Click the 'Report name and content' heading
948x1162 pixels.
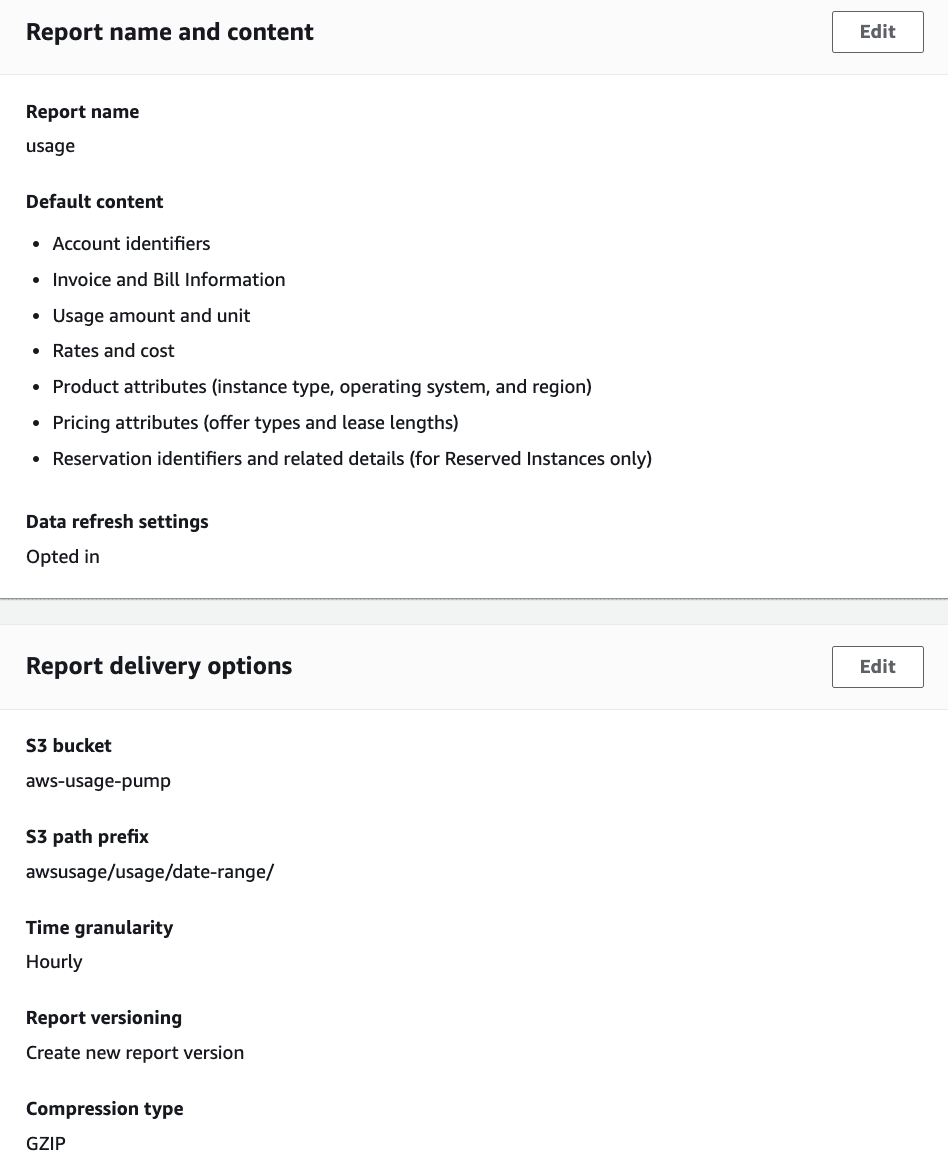coord(170,32)
